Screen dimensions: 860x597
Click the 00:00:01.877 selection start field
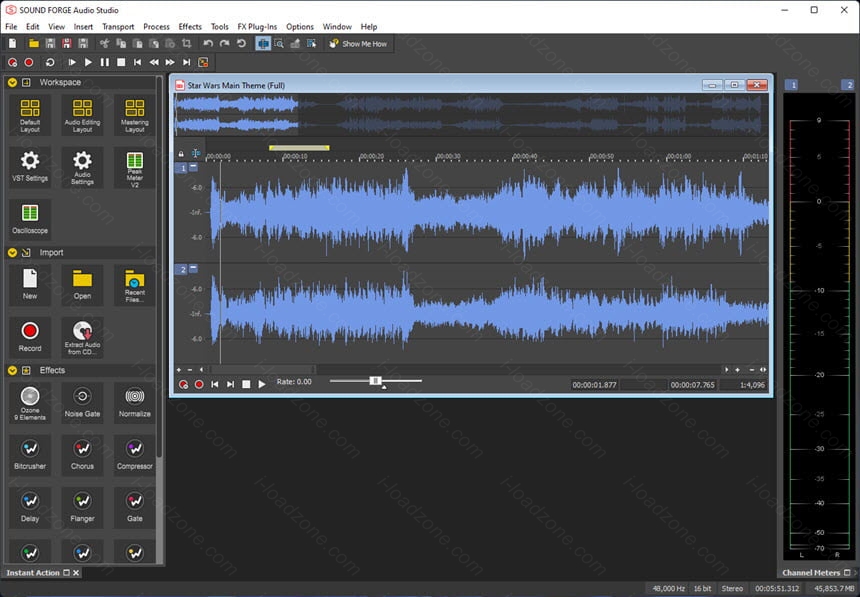595,385
